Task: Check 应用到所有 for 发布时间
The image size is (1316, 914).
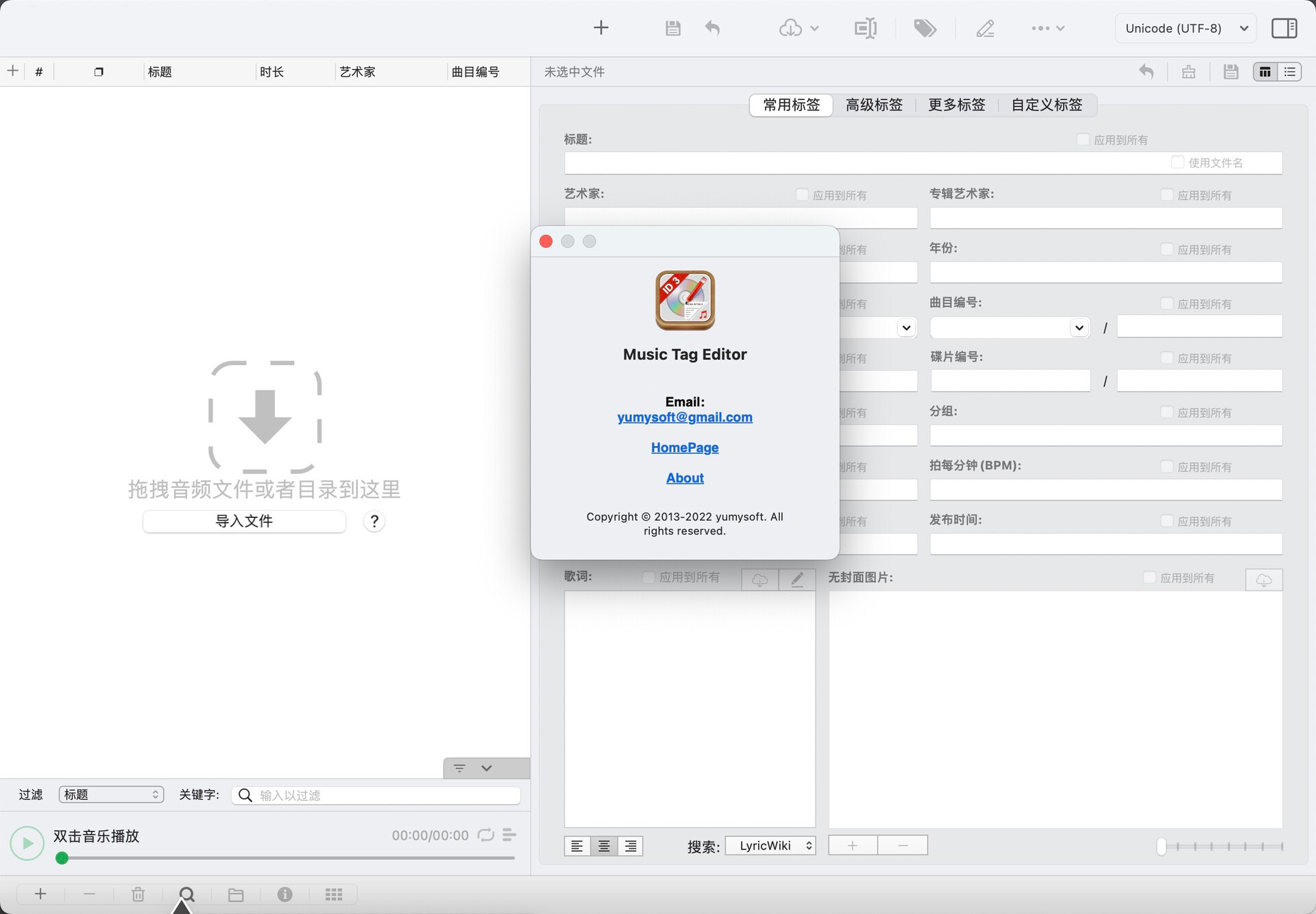Action: pyautogui.click(x=1167, y=521)
